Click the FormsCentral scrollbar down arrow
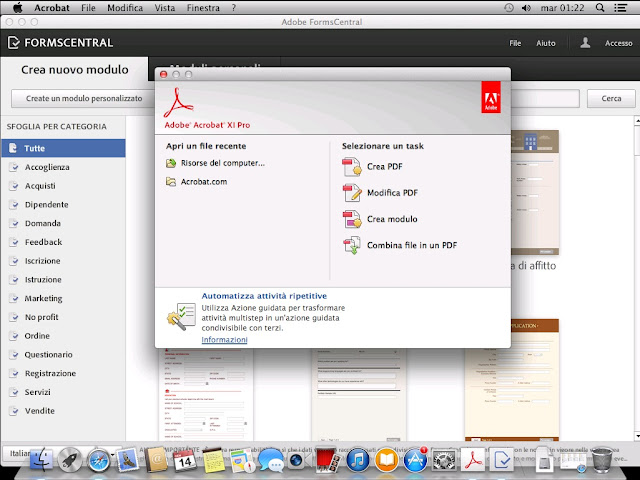The image size is (640, 480). tap(637, 436)
